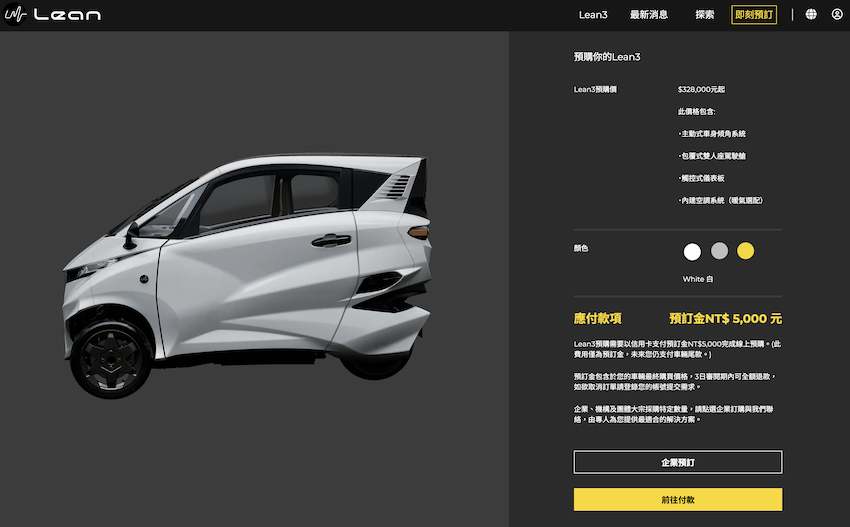The image size is (850, 527).
Task: Click the 內建空調系統 feature text
Action: pyautogui.click(x=720, y=200)
